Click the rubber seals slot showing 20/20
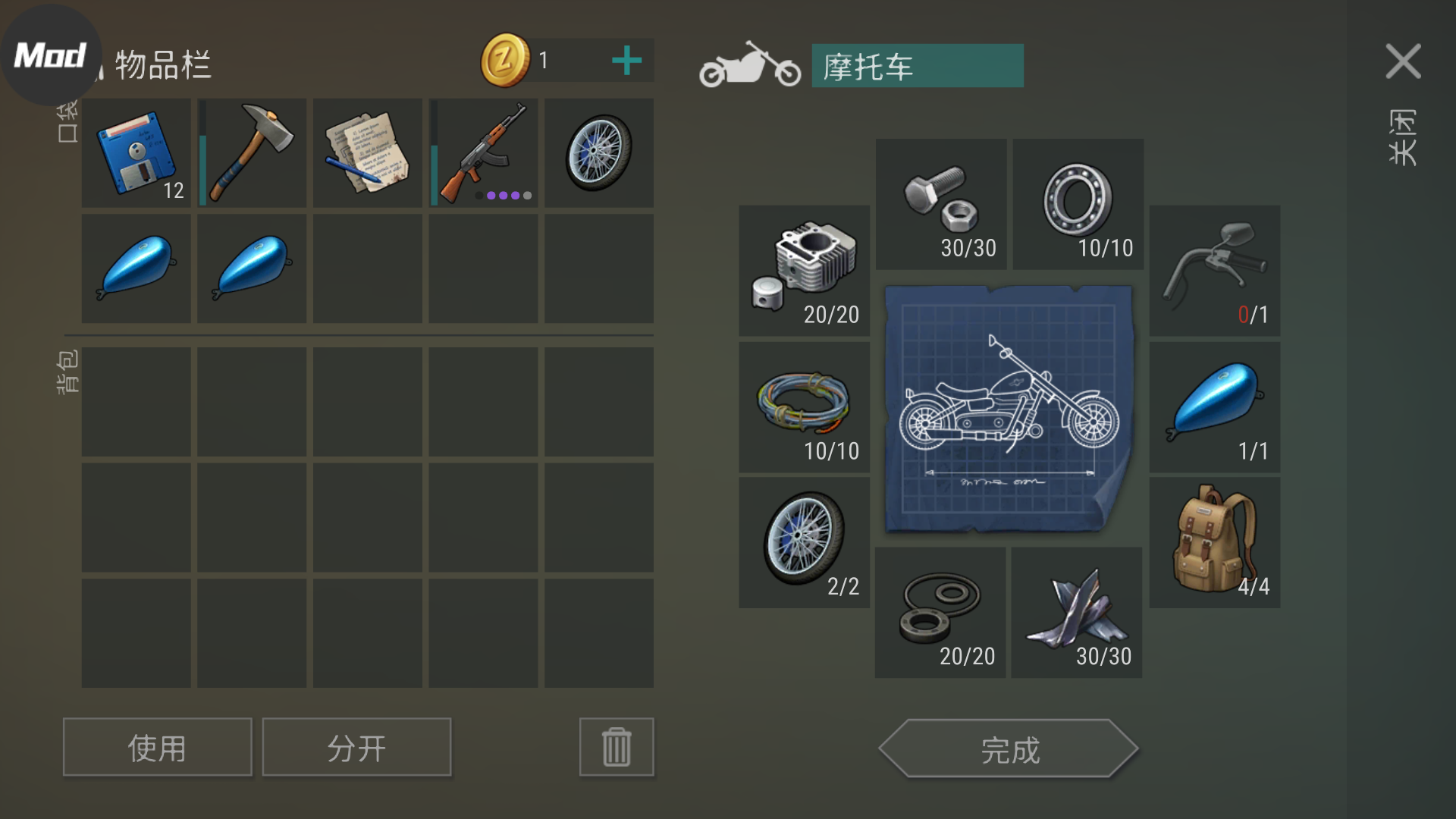This screenshot has height=819, width=1456. (940, 612)
